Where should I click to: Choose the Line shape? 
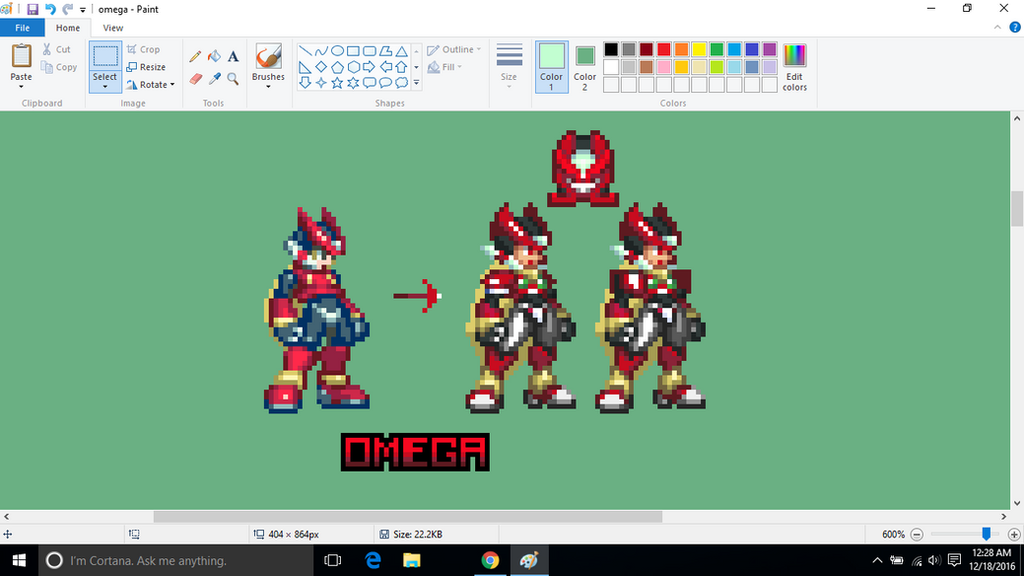click(x=305, y=51)
